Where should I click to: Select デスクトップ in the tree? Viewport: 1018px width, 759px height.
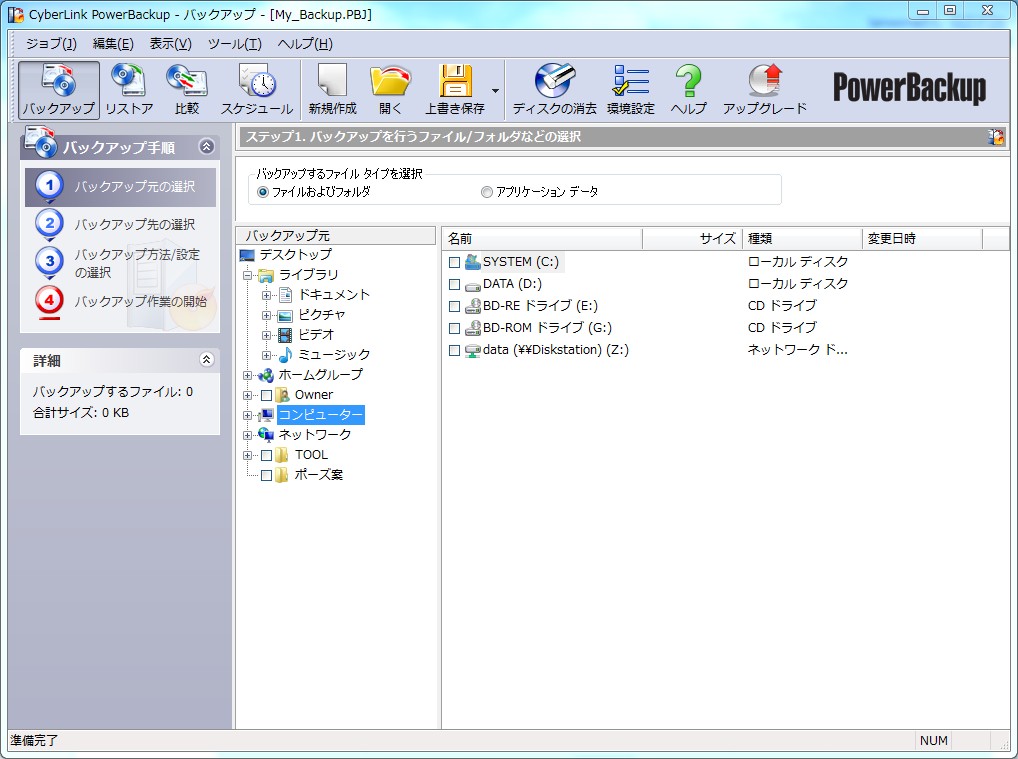pyautogui.click(x=295, y=255)
